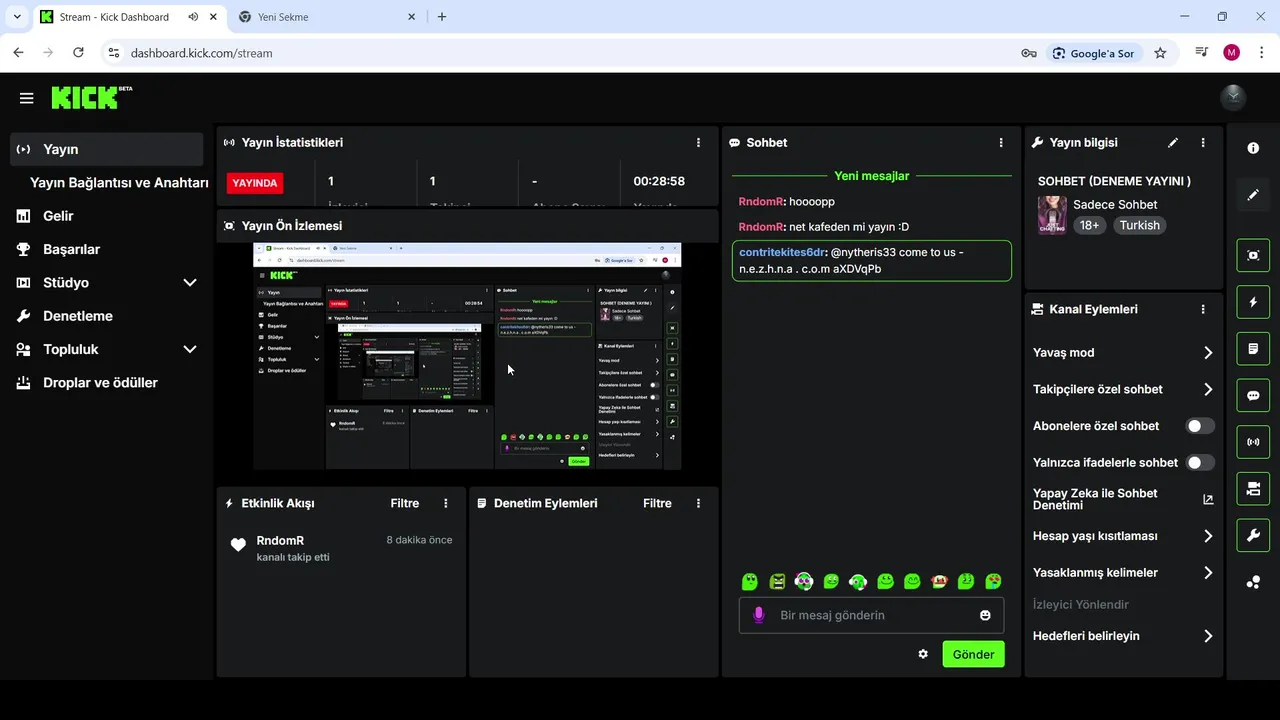Open the emoji picker smiley icon
Viewport: 1280px width, 720px height.
985,615
